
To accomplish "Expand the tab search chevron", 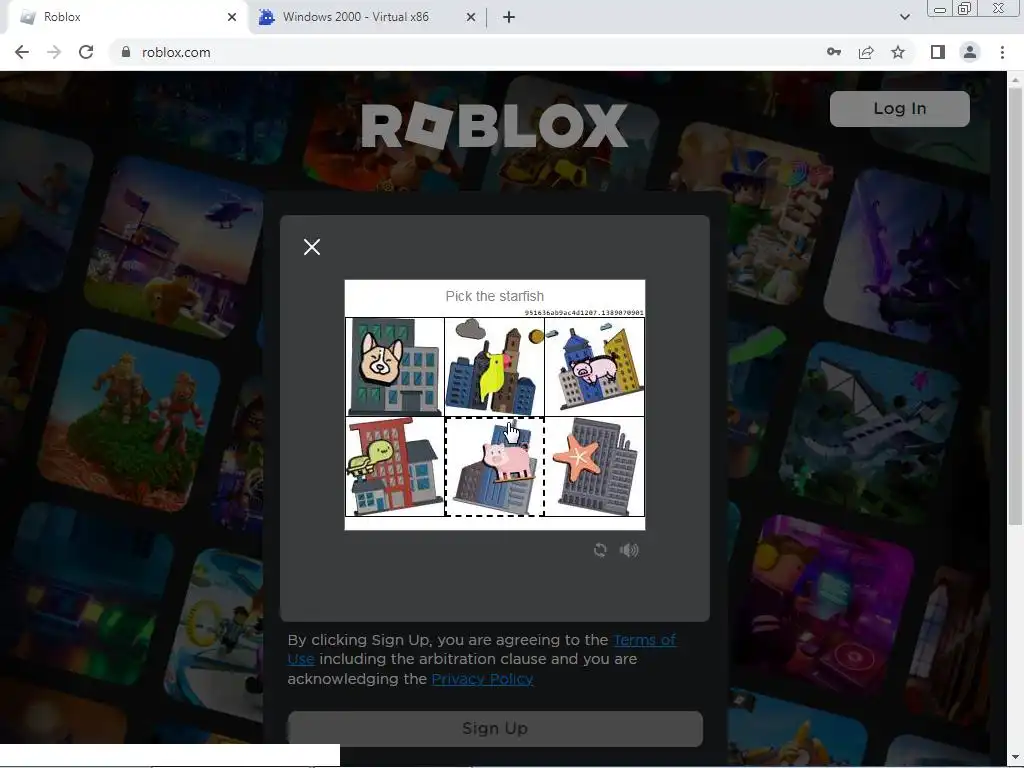I will pos(904,17).
